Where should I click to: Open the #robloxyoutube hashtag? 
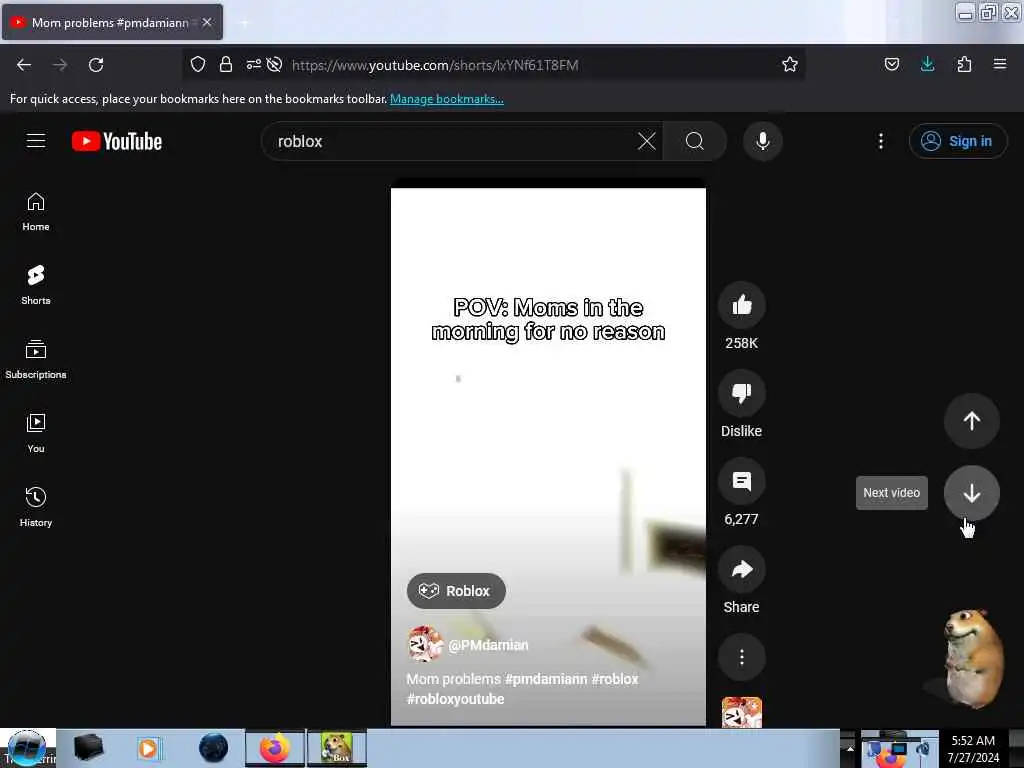click(x=455, y=699)
